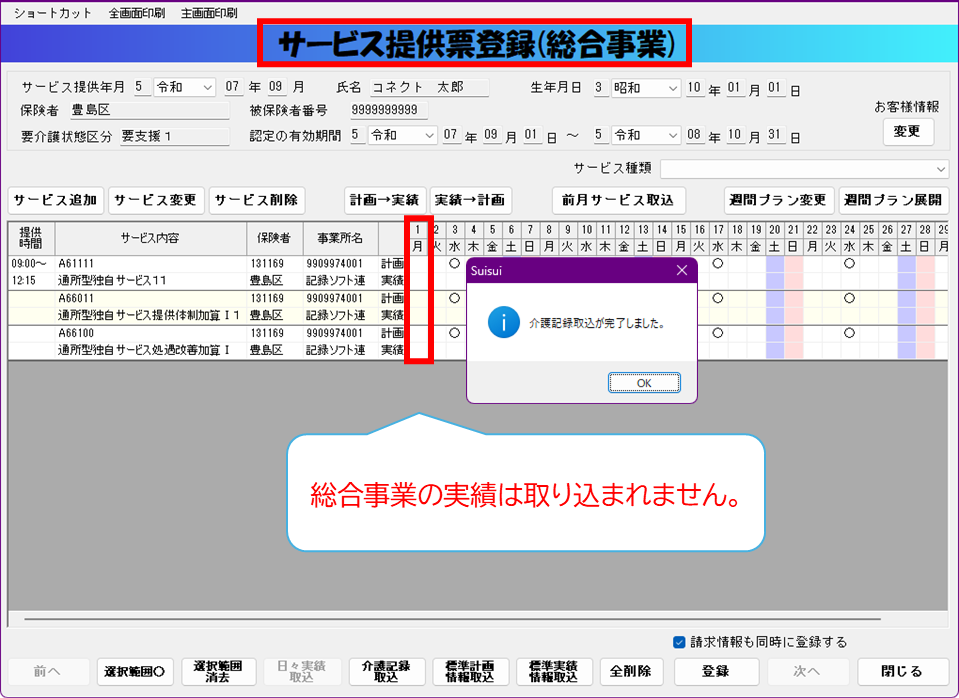Expand the サービス提供年月 era dropdown
This screenshot has width=959, height=698.
click(x=185, y=88)
